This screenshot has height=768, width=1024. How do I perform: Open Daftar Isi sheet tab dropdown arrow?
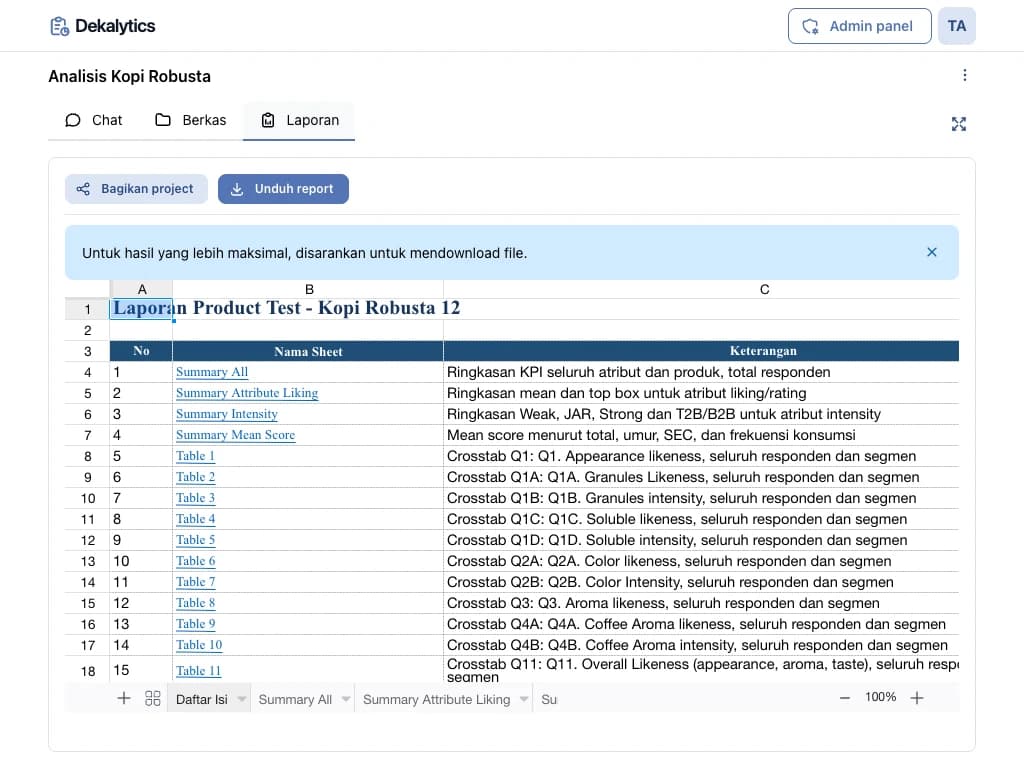(242, 699)
